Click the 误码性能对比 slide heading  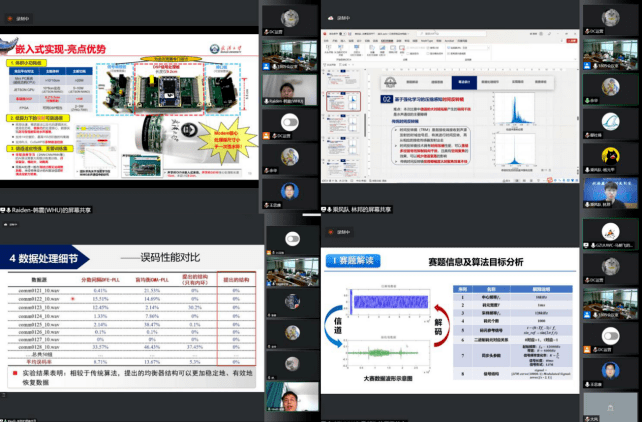tap(170, 257)
